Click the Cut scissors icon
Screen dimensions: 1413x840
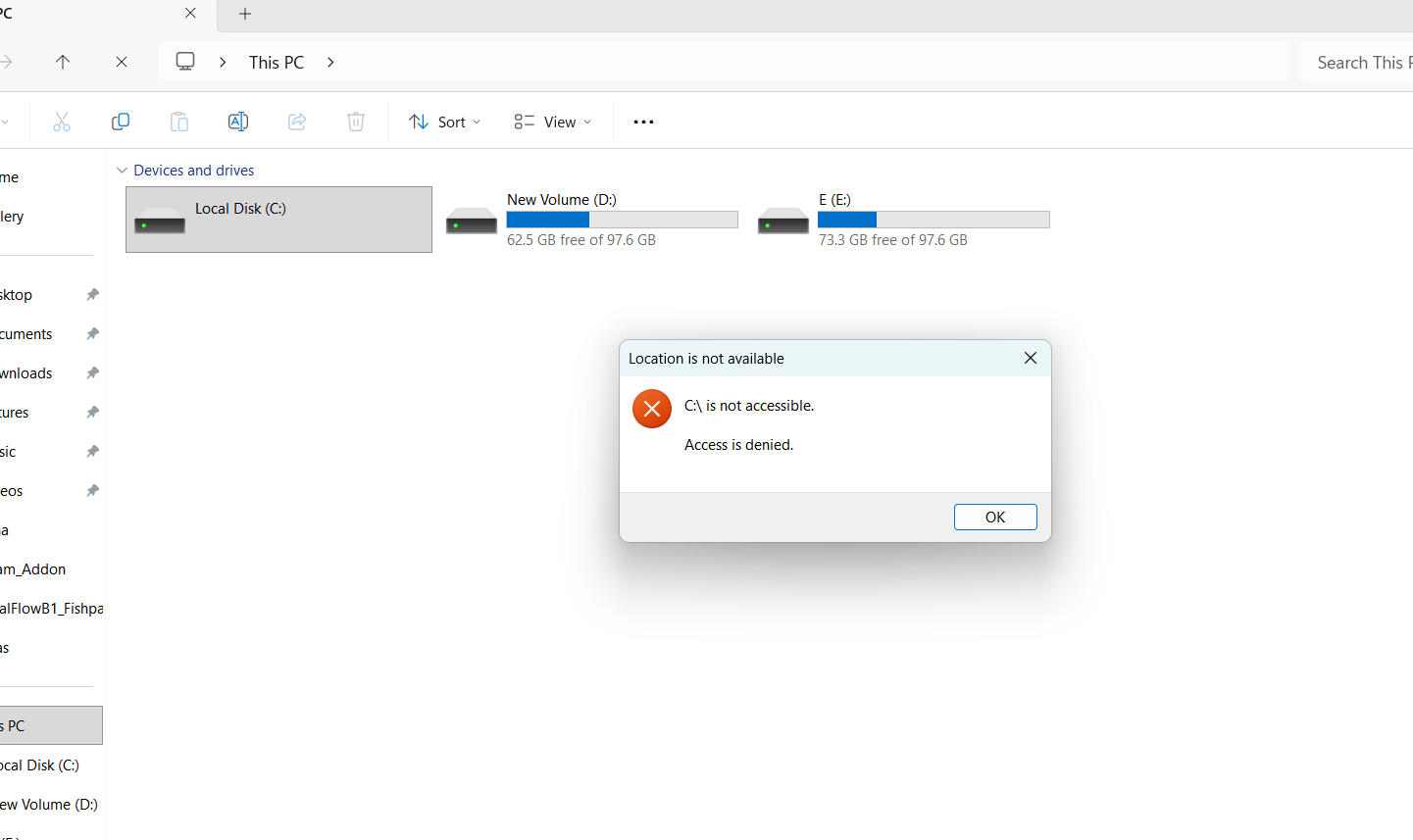(62, 122)
